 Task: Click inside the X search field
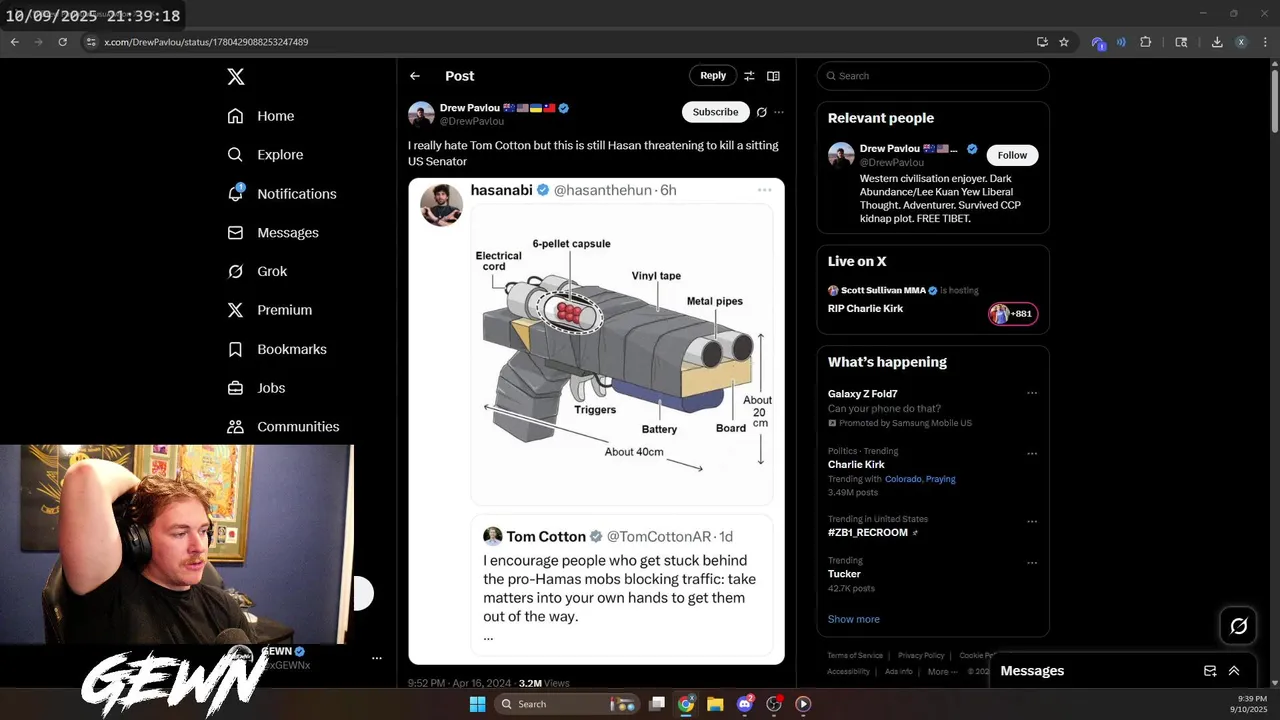933,76
